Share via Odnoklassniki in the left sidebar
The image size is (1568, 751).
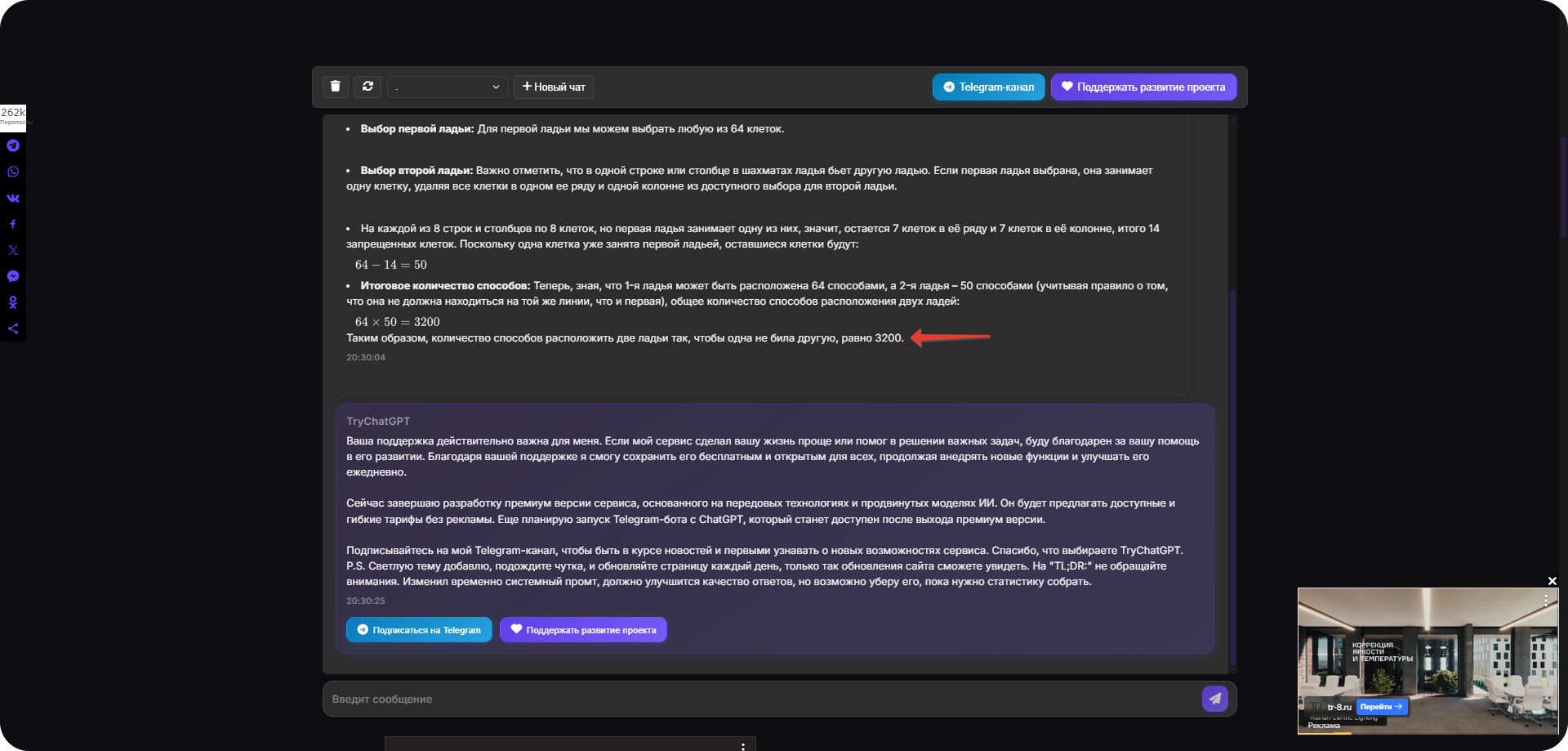coord(13,302)
